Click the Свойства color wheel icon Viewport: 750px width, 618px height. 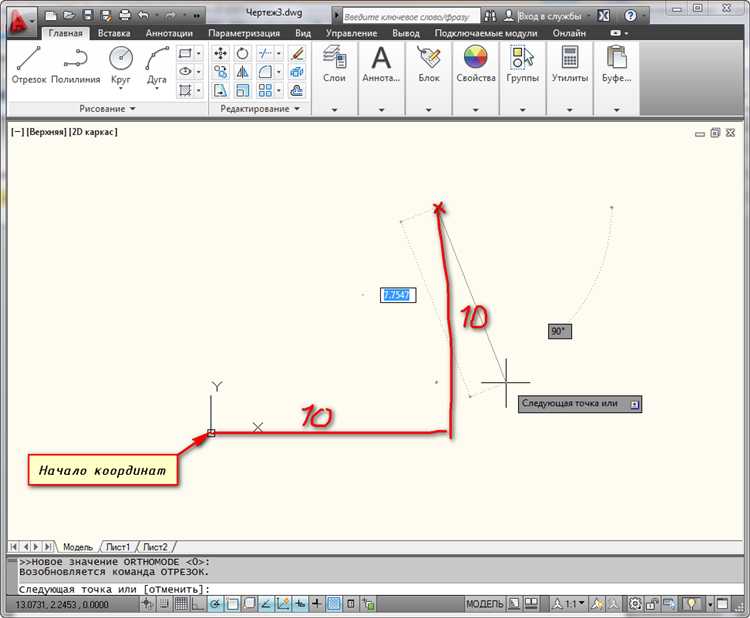point(475,57)
